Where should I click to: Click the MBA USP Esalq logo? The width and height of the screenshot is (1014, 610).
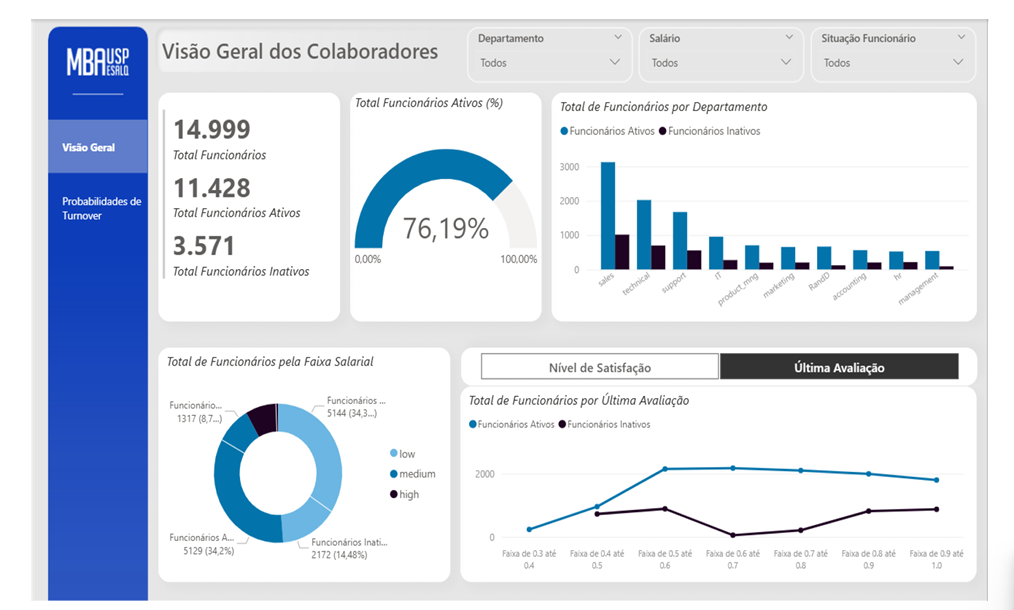click(x=98, y=62)
